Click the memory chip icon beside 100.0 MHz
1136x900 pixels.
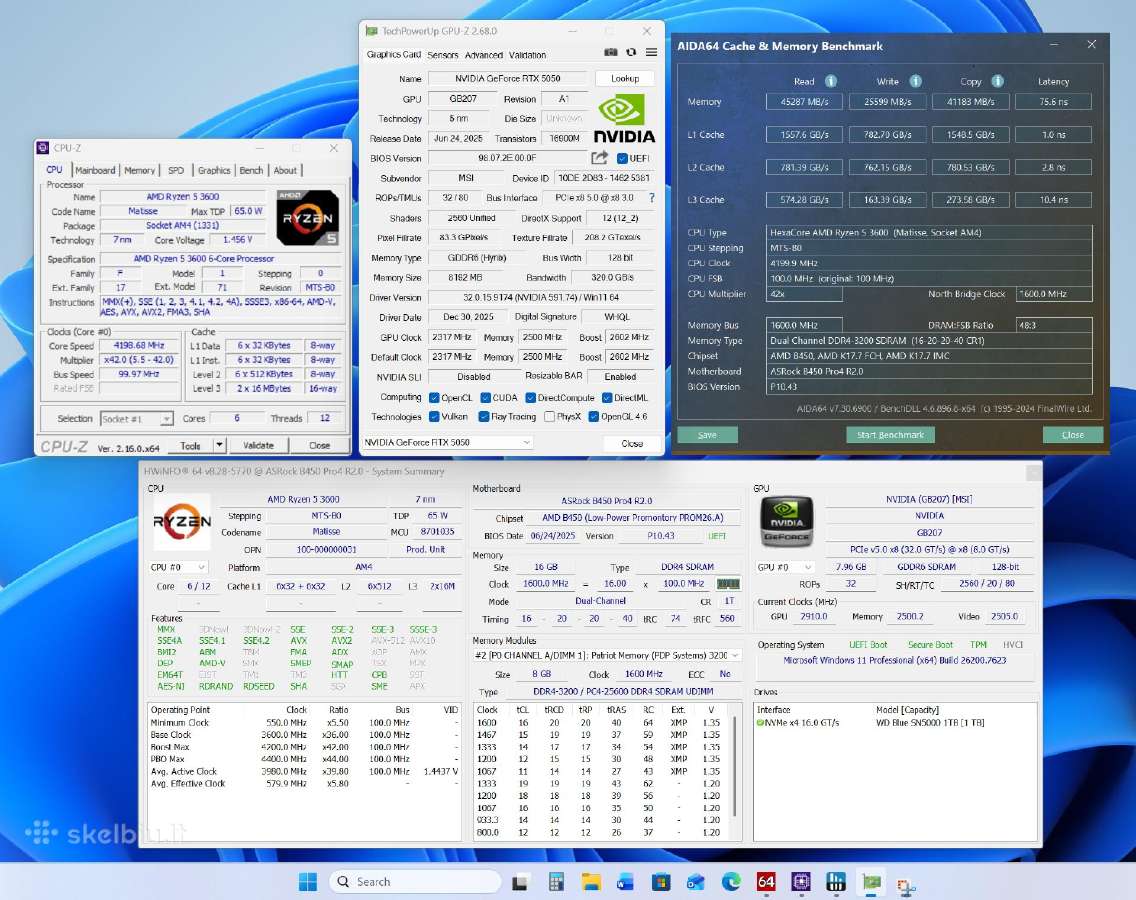(728, 584)
